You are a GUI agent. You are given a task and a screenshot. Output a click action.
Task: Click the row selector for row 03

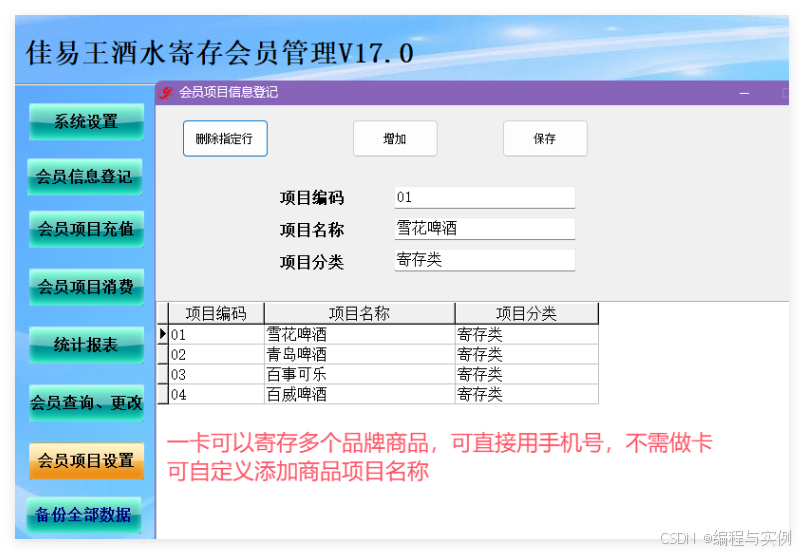tap(163, 374)
